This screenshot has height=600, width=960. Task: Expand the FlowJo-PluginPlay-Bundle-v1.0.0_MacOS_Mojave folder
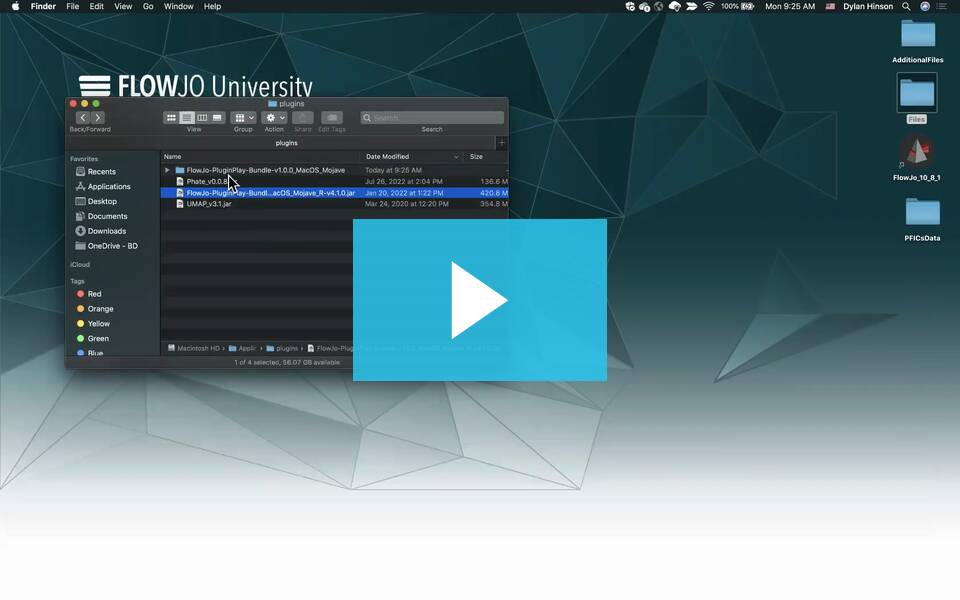coord(167,170)
